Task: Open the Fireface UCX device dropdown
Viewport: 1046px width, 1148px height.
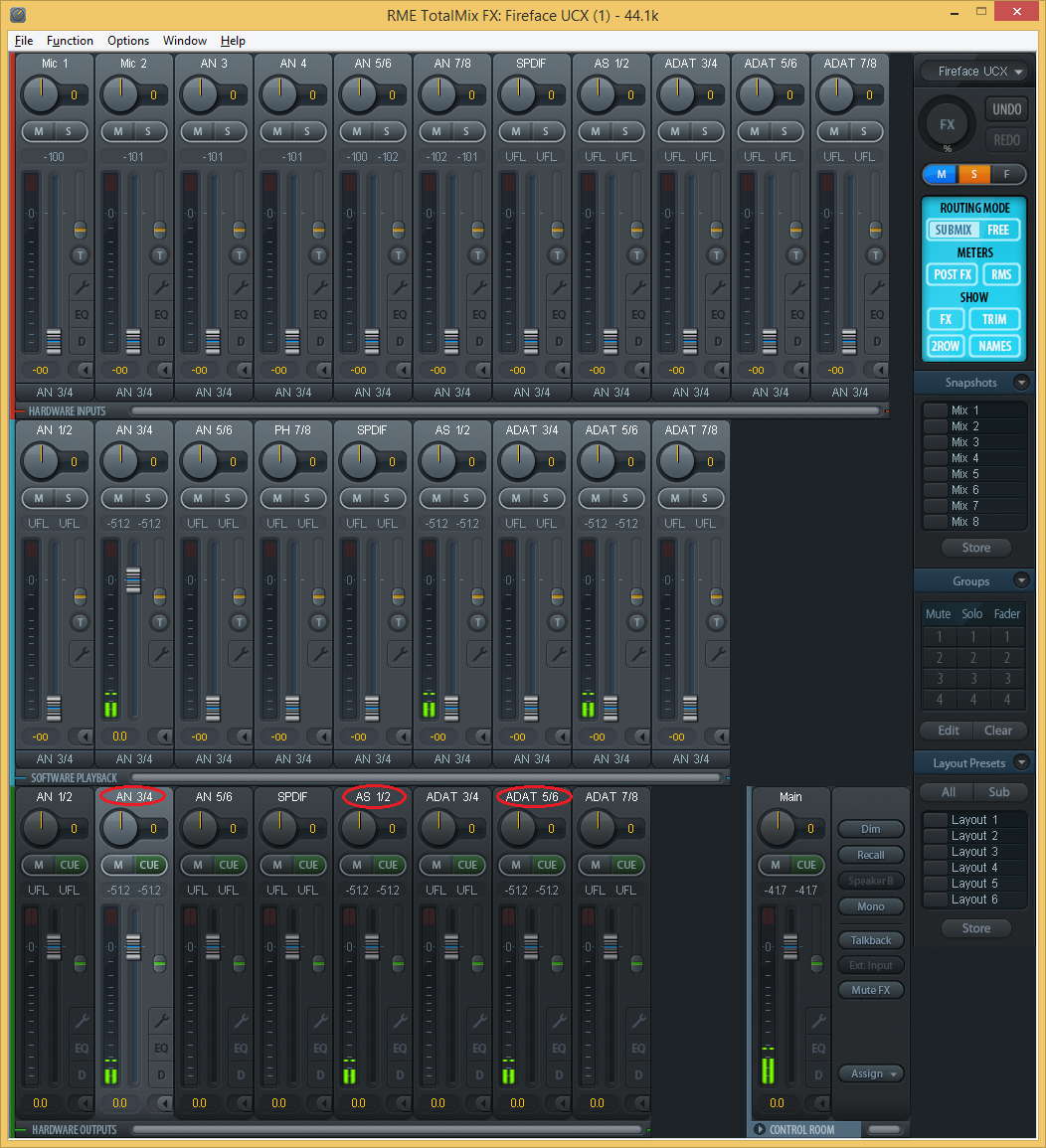Action: point(973,71)
